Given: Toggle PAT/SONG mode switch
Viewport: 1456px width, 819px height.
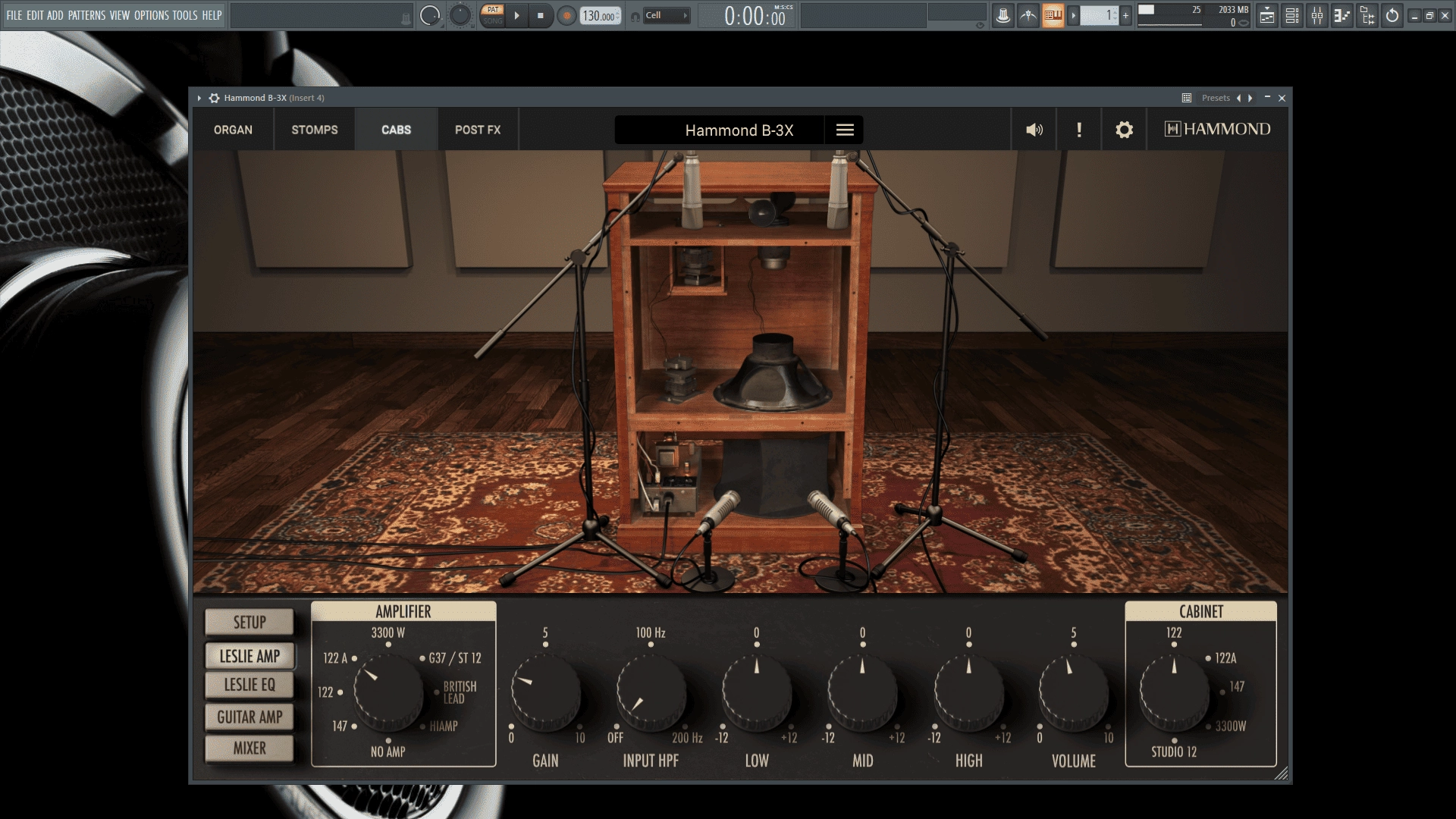Looking at the screenshot, I should 493,15.
